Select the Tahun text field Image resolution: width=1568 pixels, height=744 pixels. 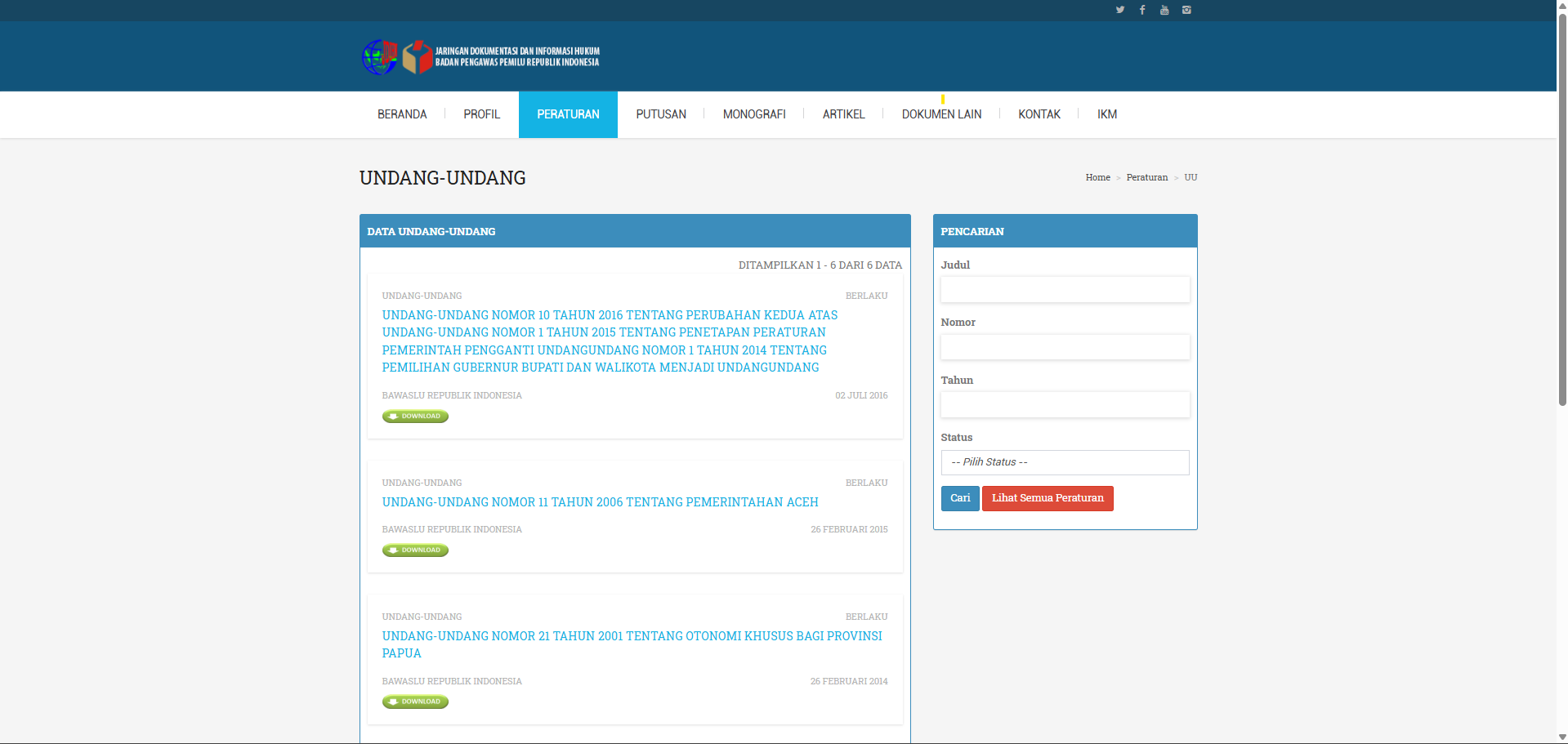[x=1065, y=405]
